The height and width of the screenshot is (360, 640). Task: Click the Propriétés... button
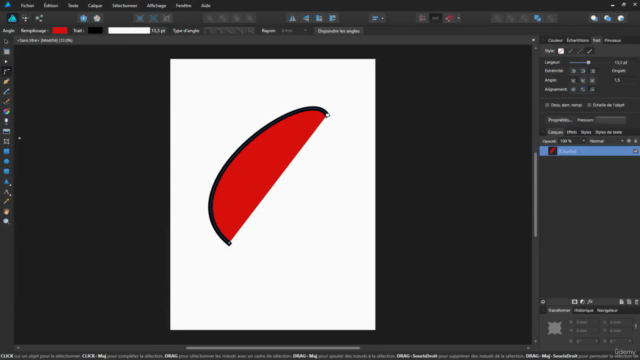(560, 120)
